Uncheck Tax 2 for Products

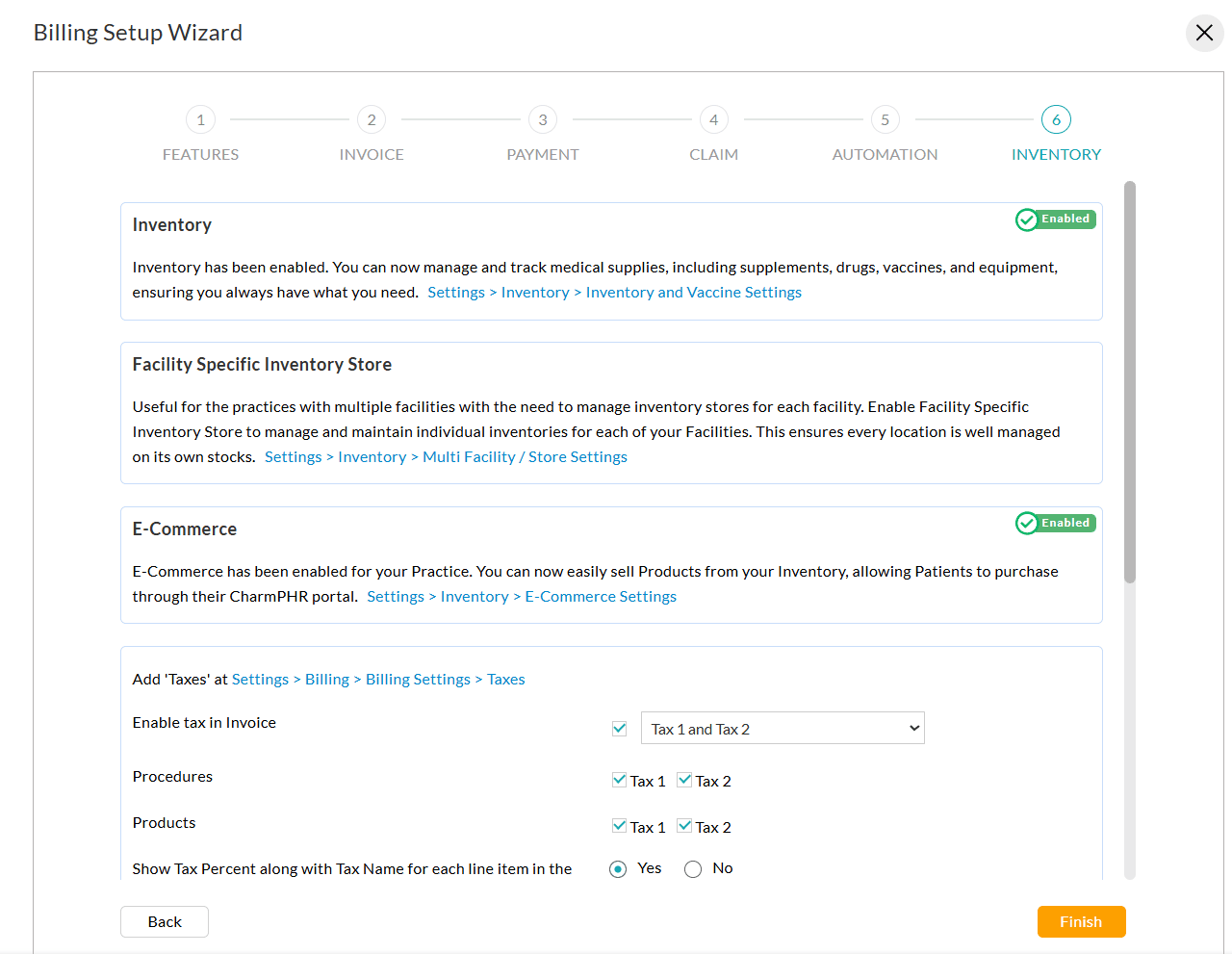click(x=684, y=826)
